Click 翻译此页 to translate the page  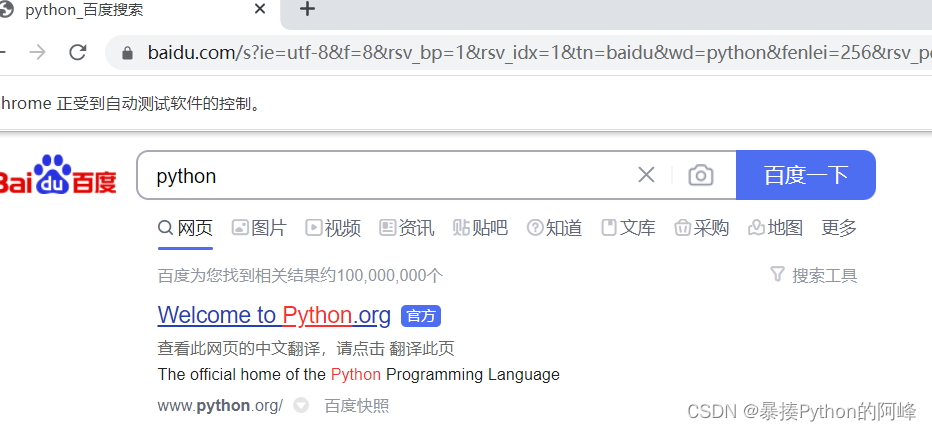[421, 348]
